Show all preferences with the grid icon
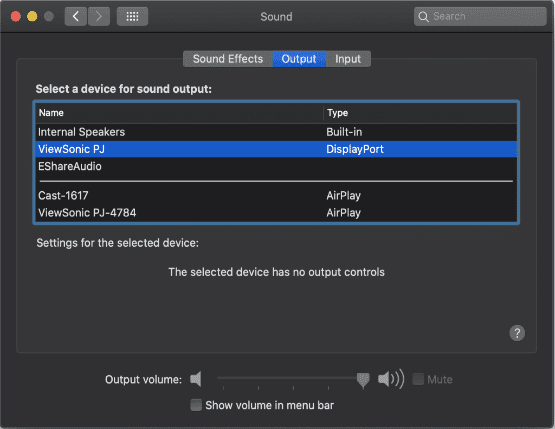The height and width of the screenshot is (429, 555). 132,16
